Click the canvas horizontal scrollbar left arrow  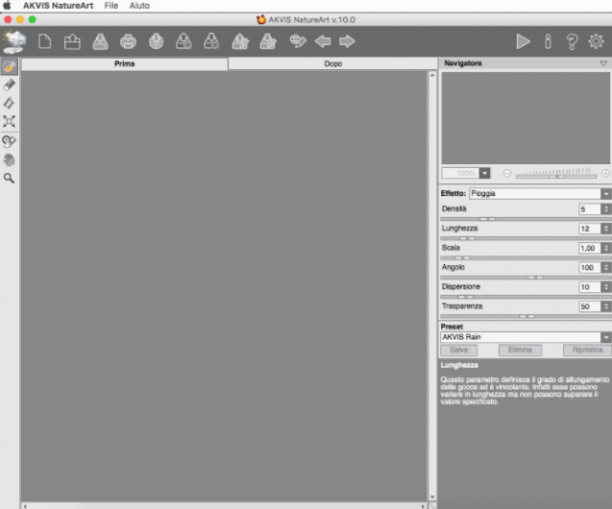(x=25, y=506)
